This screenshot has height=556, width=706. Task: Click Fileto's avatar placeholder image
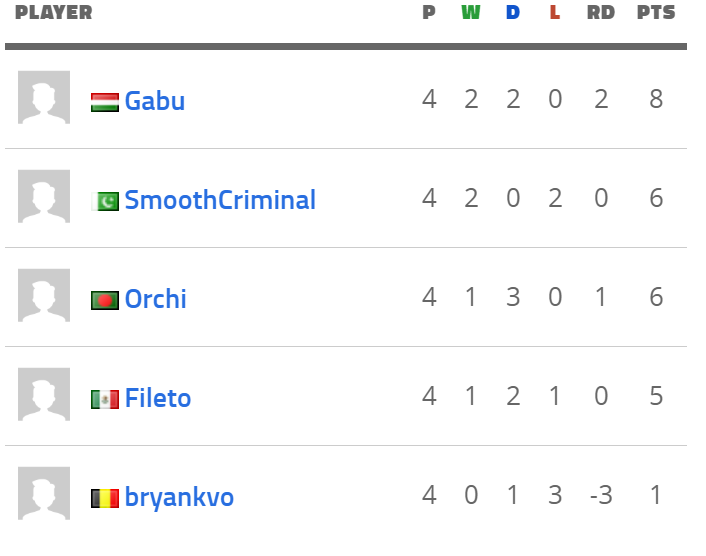pos(44,394)
